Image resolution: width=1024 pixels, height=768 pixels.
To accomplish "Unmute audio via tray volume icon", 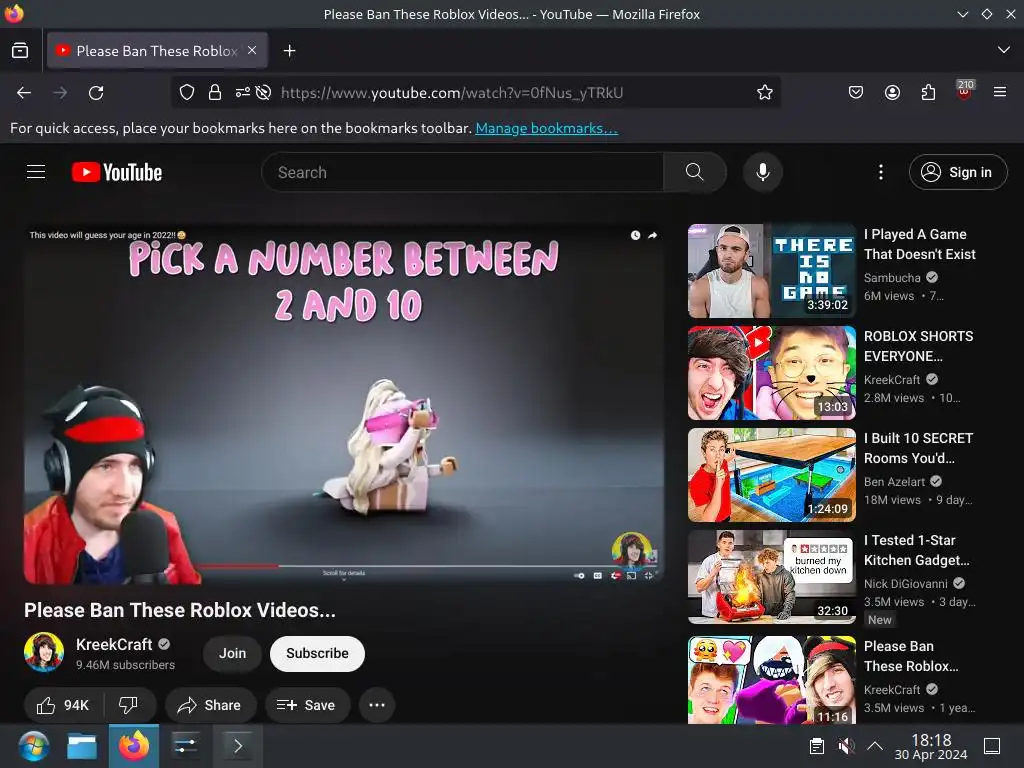I will coord(846,746).
